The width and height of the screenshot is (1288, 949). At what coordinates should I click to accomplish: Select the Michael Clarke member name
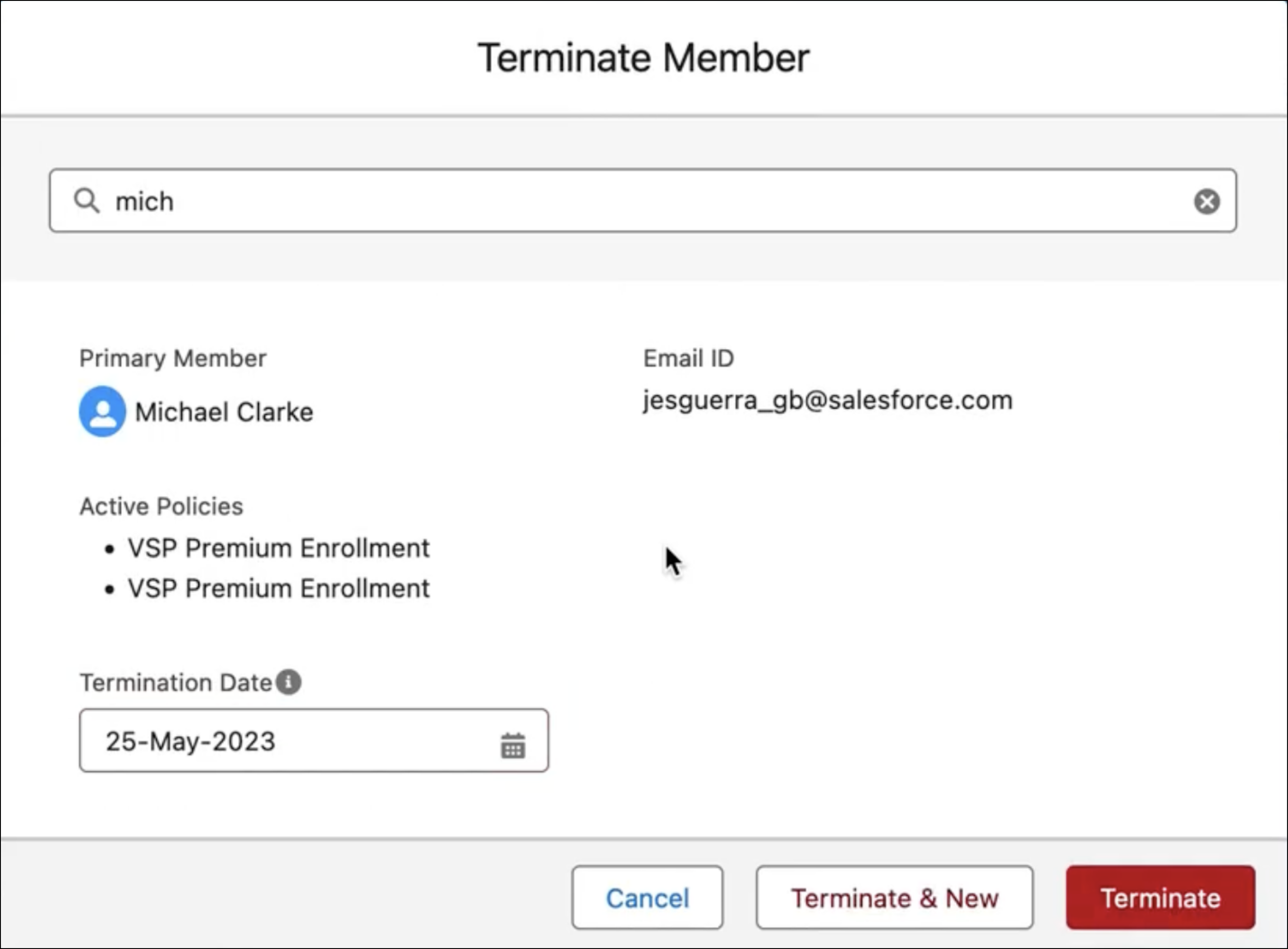[x=224, y=412]
